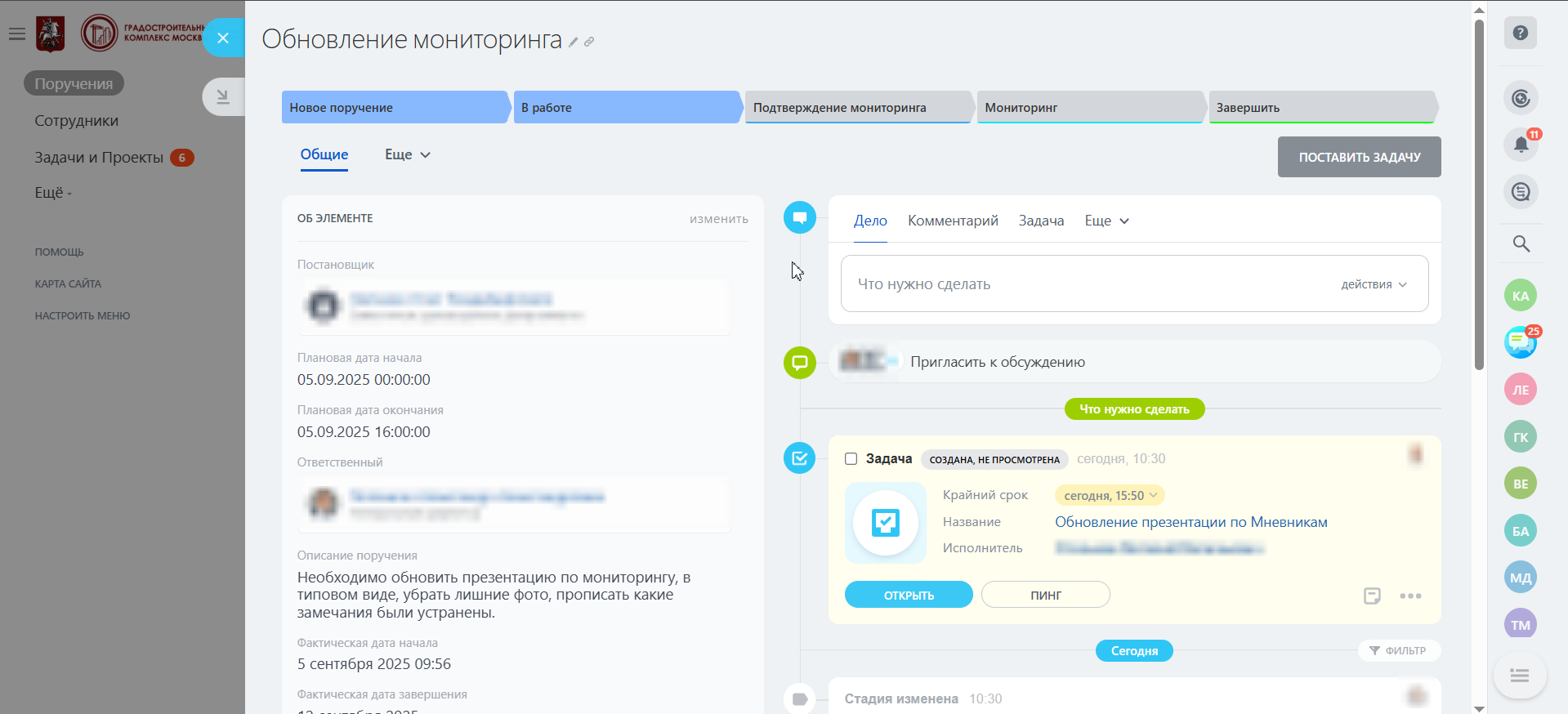Click planned start date 05.09.2025 00:00:00
Viewport: 1568px width, 714px height.
tap(364, 380)
